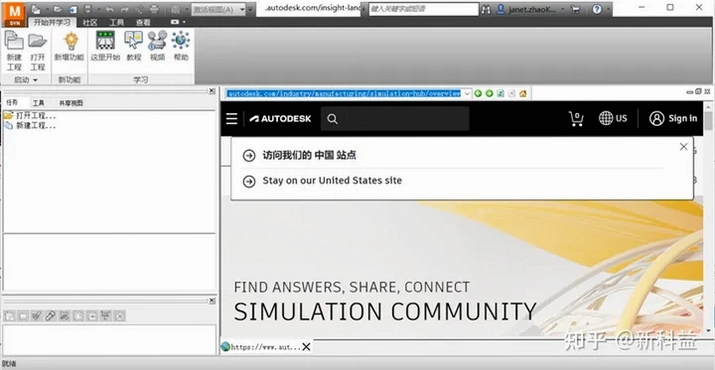This screenshot has width=715, height=370.
Task: Click the Autodesk site cart icon showing 0
Action: click(x=576, y=119)
